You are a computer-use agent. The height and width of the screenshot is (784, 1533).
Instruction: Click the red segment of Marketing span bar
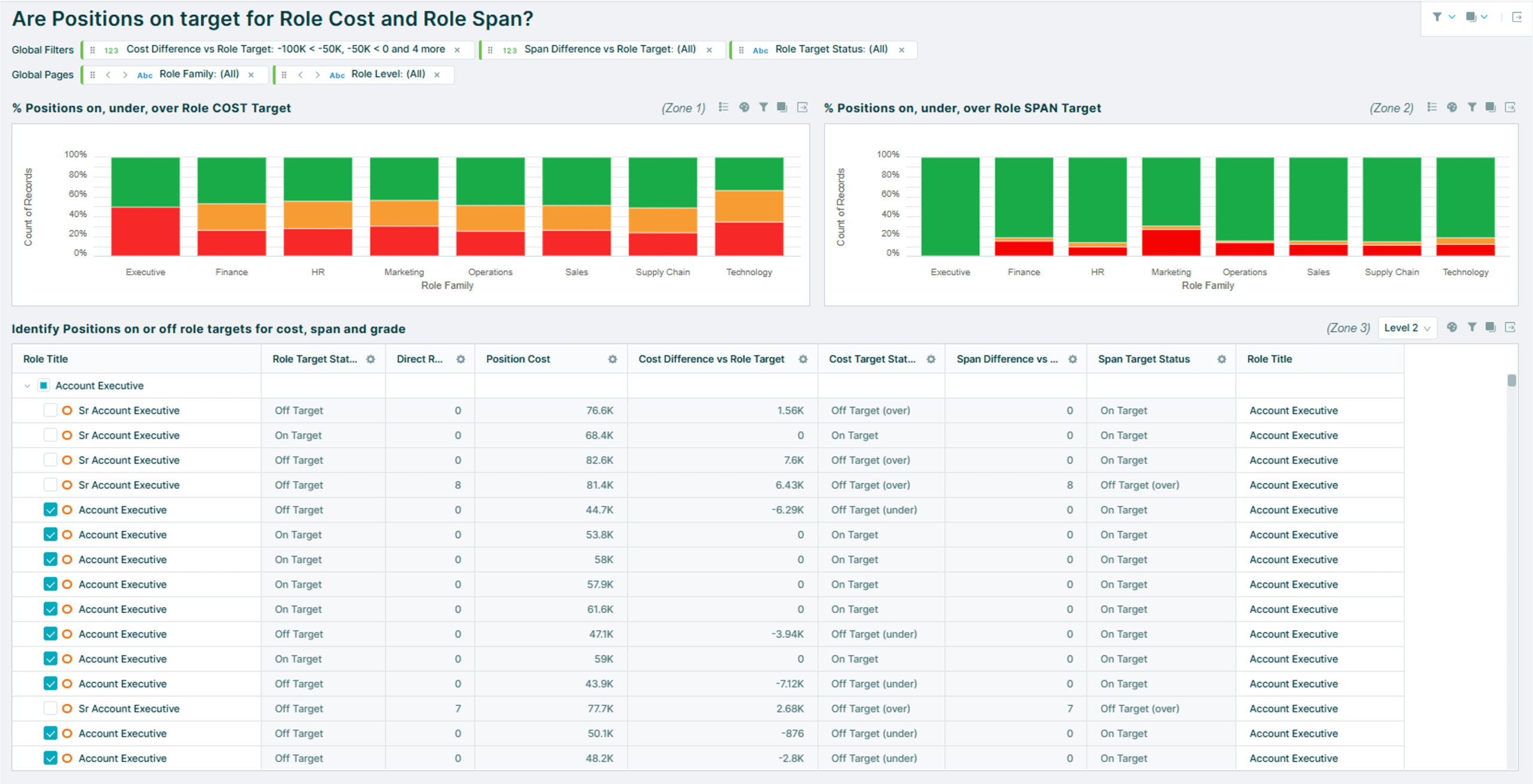(1171, 242)
